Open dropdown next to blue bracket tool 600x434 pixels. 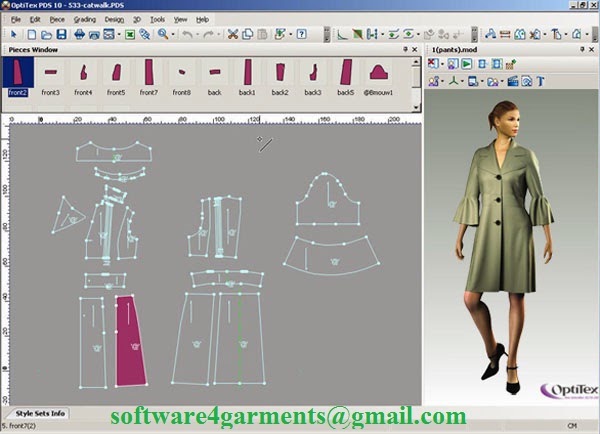tap(382, 35)
